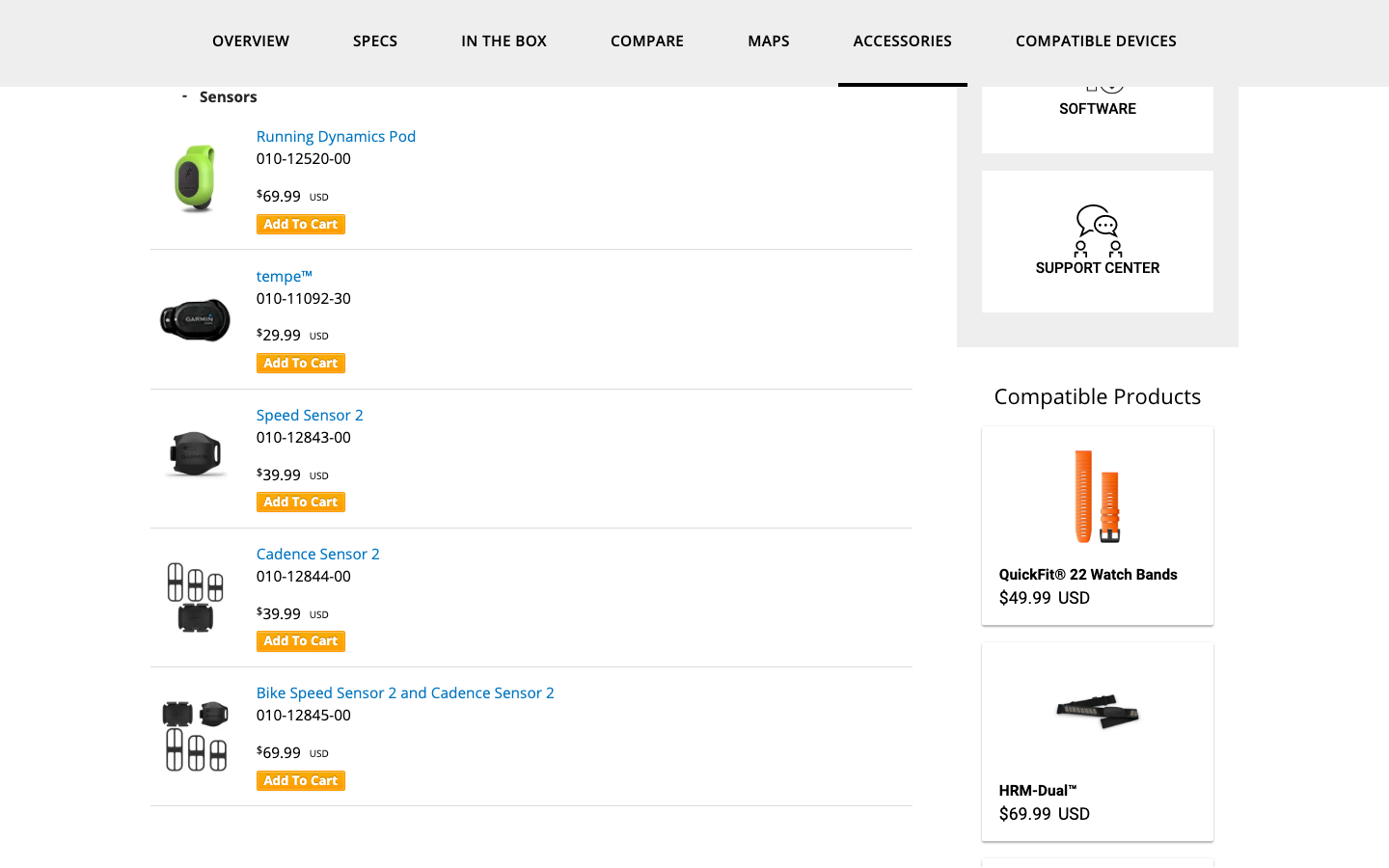Click the tempe sensor product image

pos(195,319)
